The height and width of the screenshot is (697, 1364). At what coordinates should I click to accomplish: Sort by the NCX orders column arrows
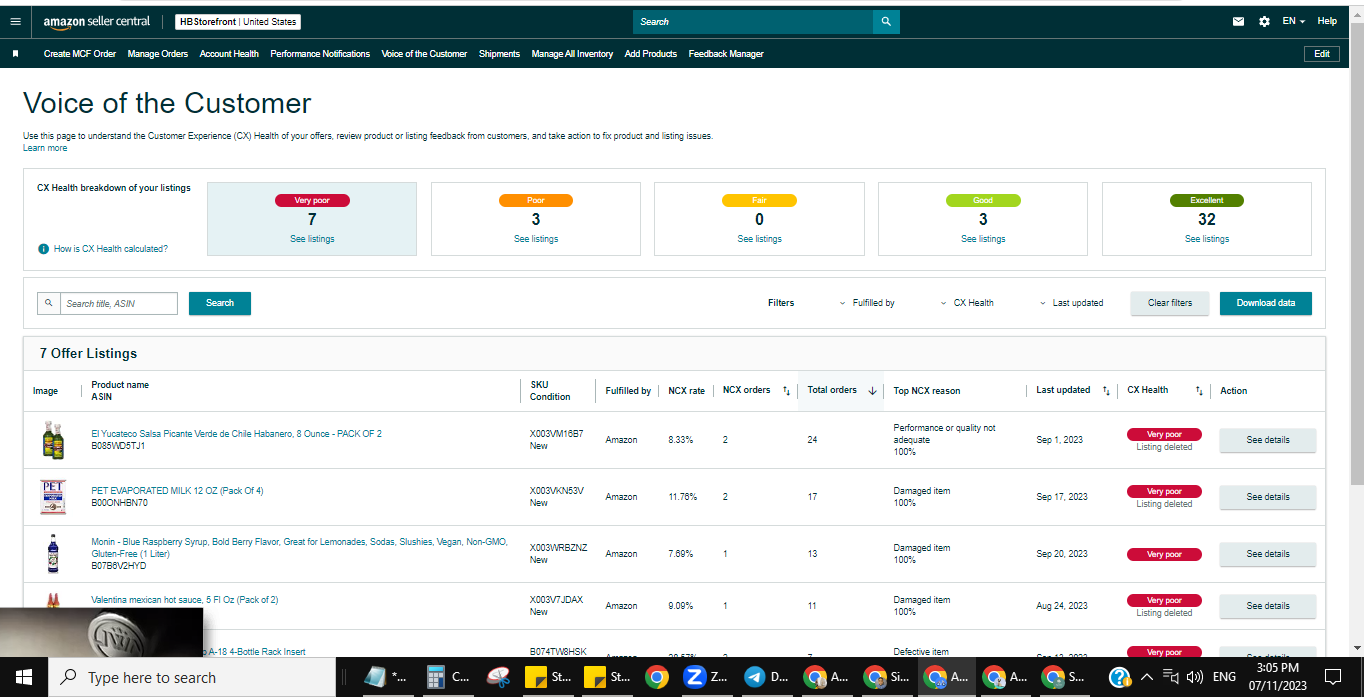coord(786,391)
